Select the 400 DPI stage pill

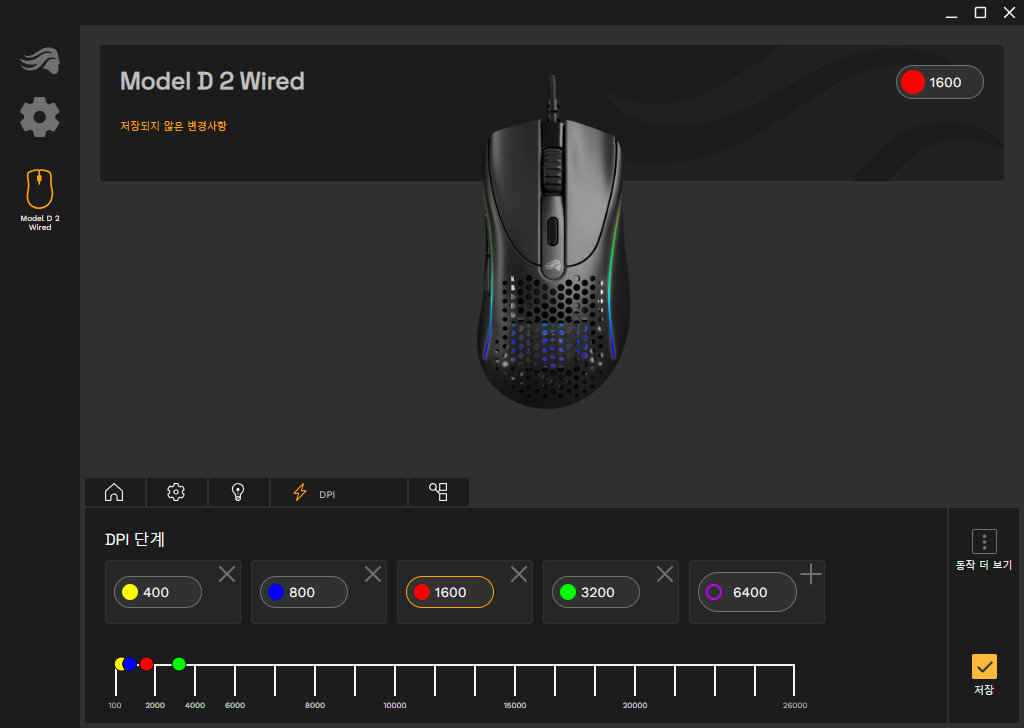click(x=158, y=592)
